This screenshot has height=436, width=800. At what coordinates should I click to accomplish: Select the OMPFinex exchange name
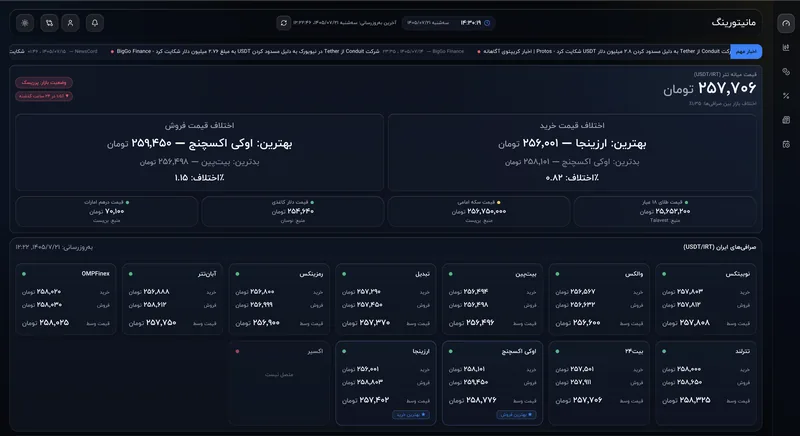coord(95,274)
